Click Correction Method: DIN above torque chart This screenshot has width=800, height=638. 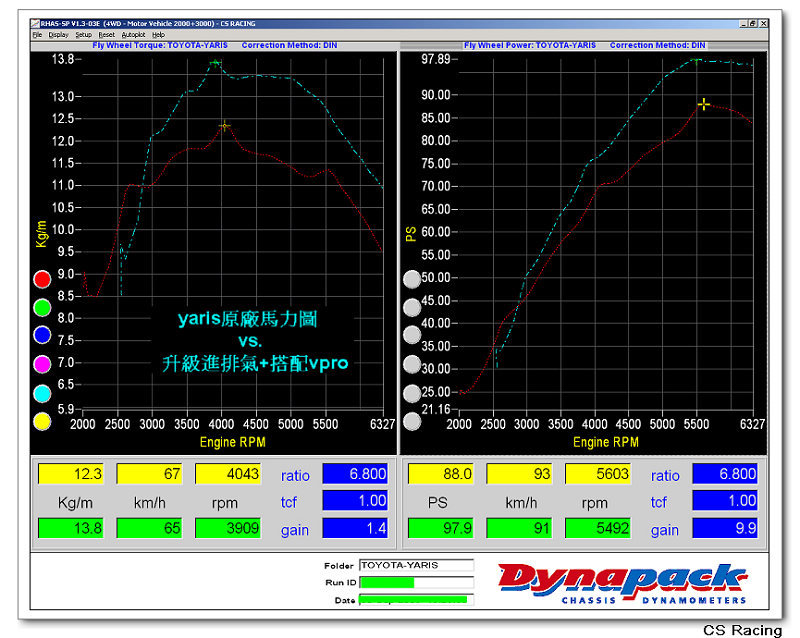289,45
